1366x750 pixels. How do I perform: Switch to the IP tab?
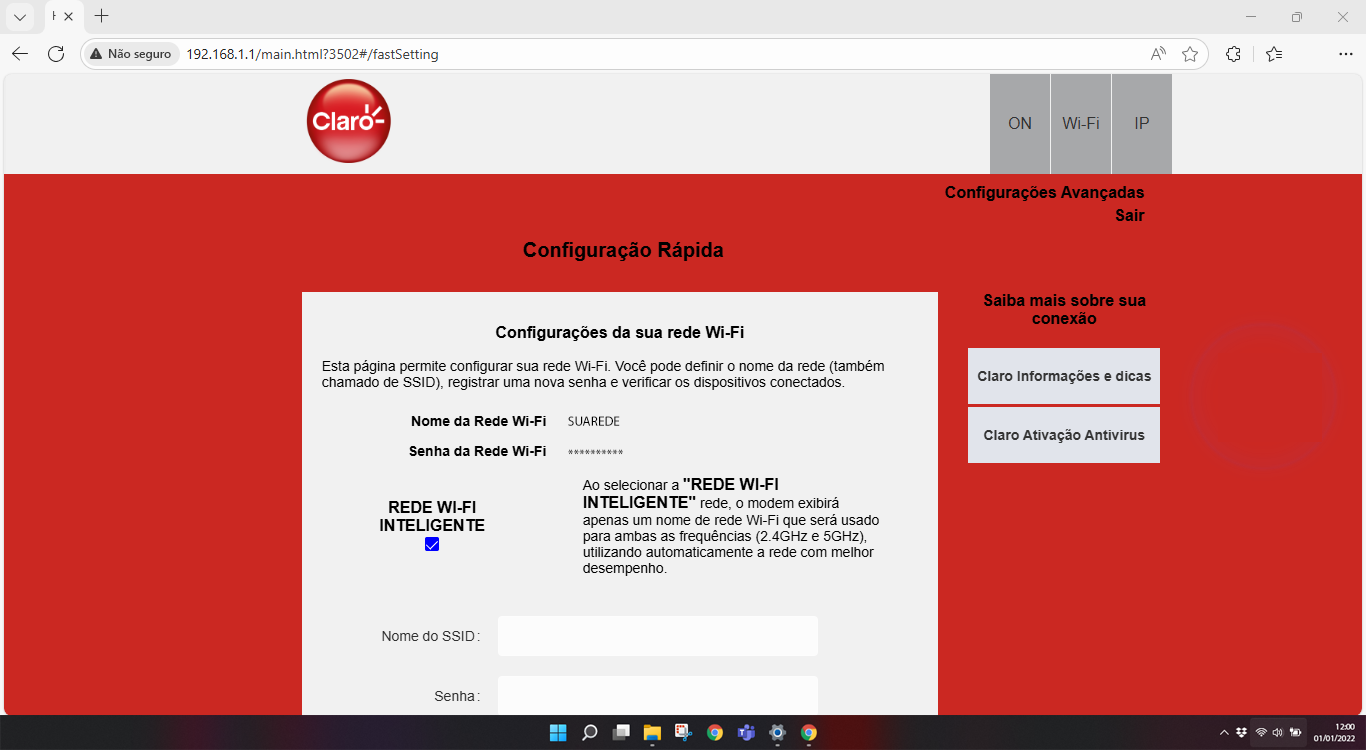1141,124
